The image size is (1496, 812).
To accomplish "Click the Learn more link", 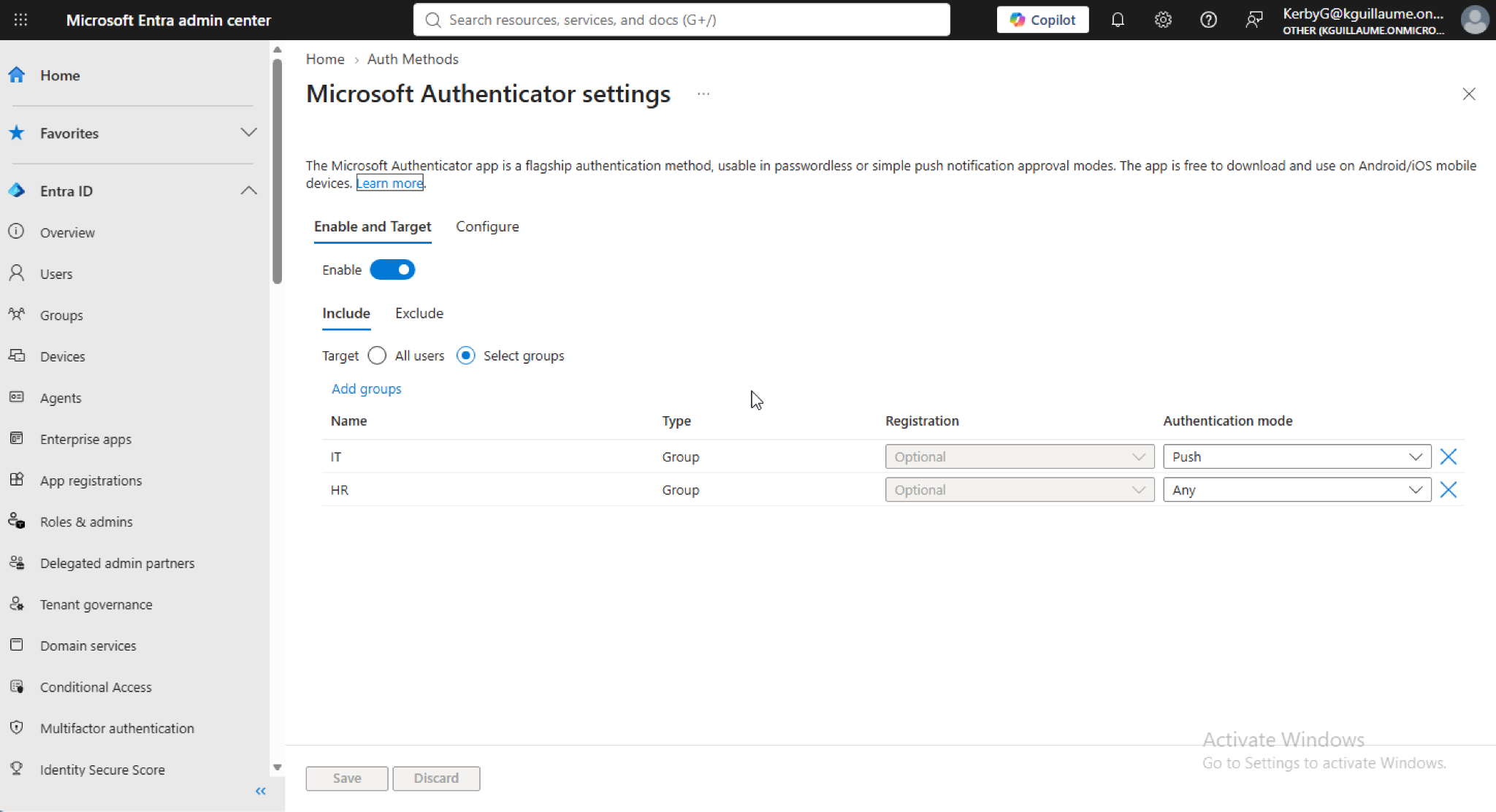I will point(390,183).
